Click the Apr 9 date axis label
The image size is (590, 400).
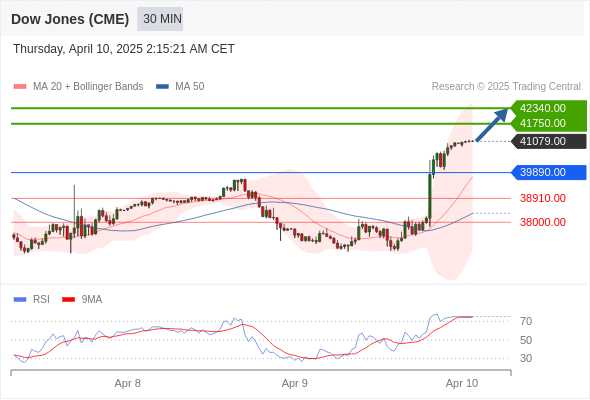(295, 383)
